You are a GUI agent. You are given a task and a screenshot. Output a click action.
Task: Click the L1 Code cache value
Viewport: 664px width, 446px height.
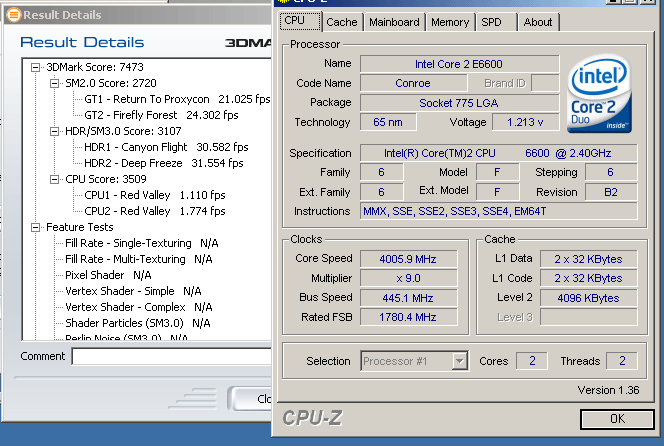pos(589,278)
